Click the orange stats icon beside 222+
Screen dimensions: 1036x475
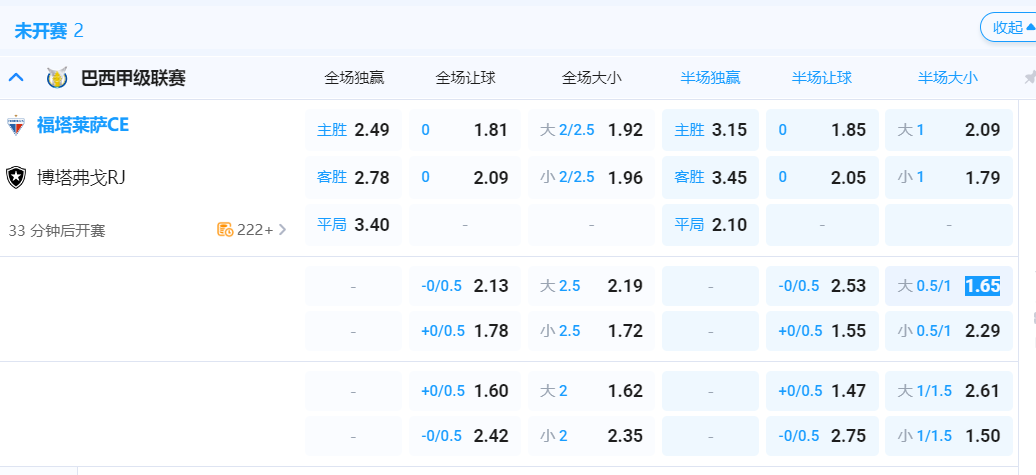click(225, 230)
